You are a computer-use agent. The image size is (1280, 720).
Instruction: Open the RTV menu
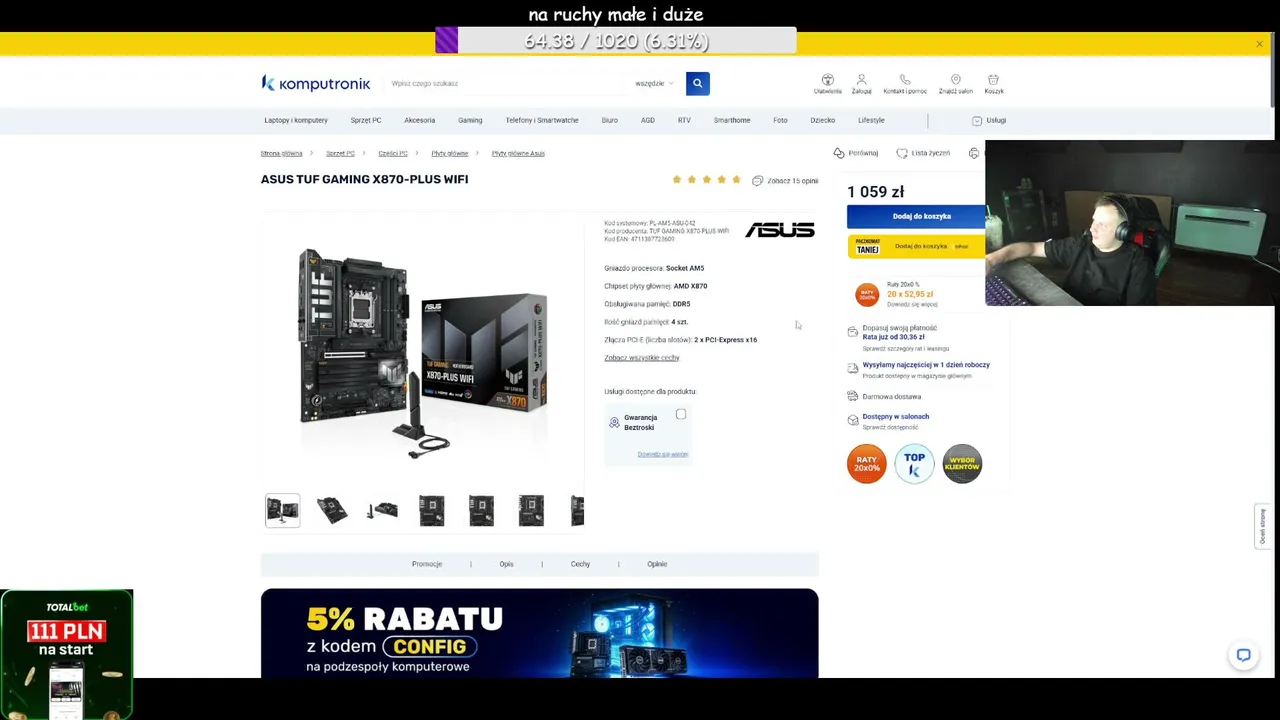point(684,120)
